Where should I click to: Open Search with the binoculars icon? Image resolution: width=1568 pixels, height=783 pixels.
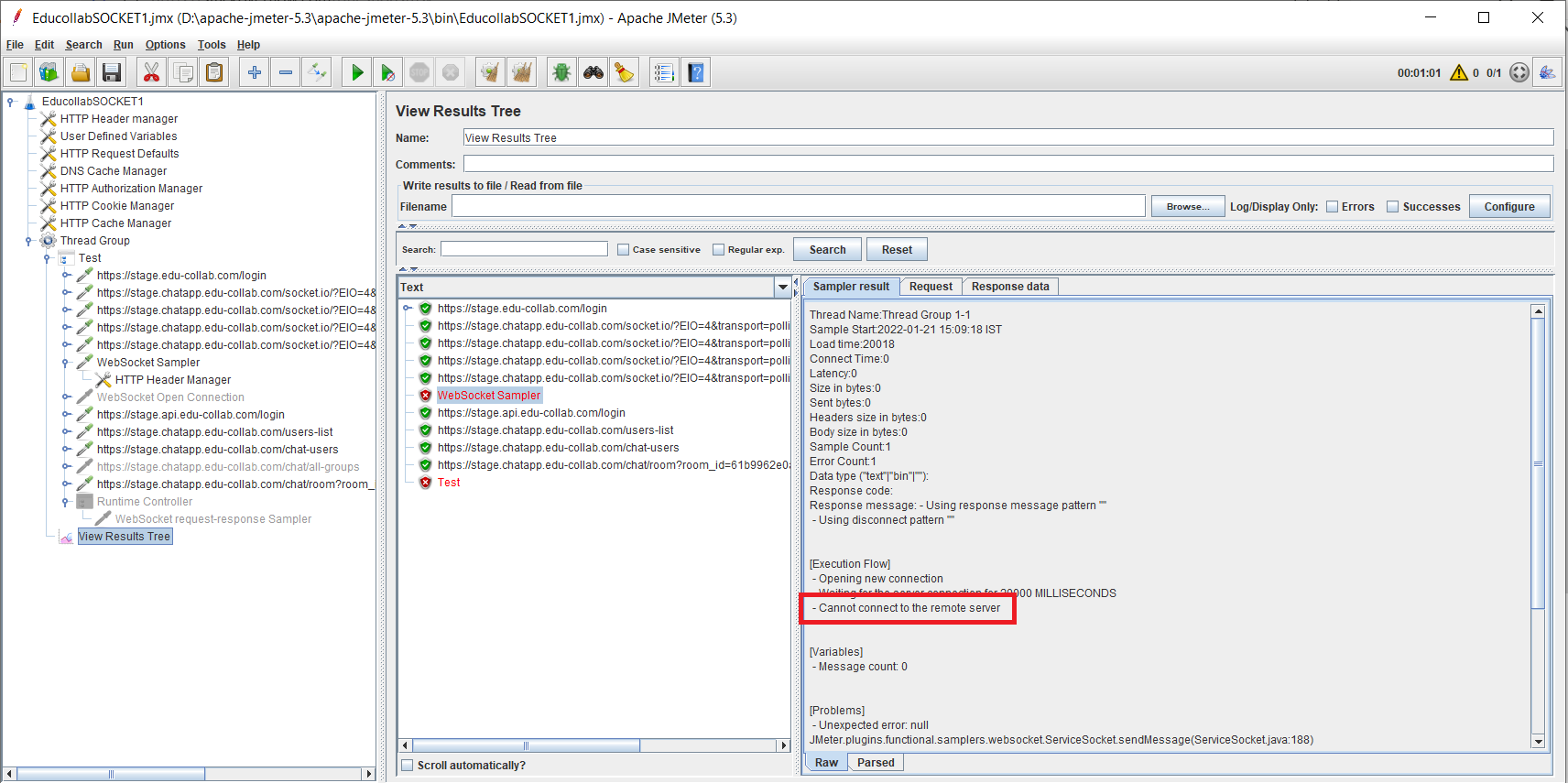tap(593, 72)
